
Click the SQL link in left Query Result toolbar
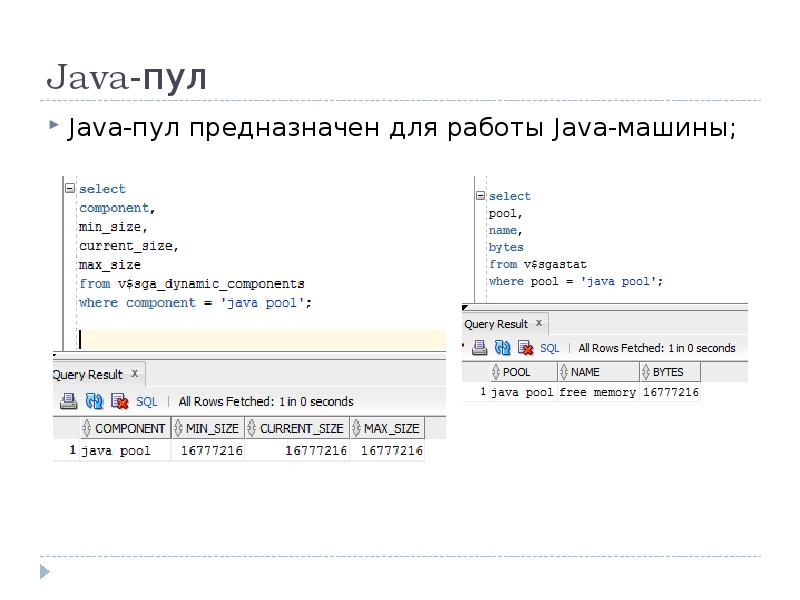[146, 401]
